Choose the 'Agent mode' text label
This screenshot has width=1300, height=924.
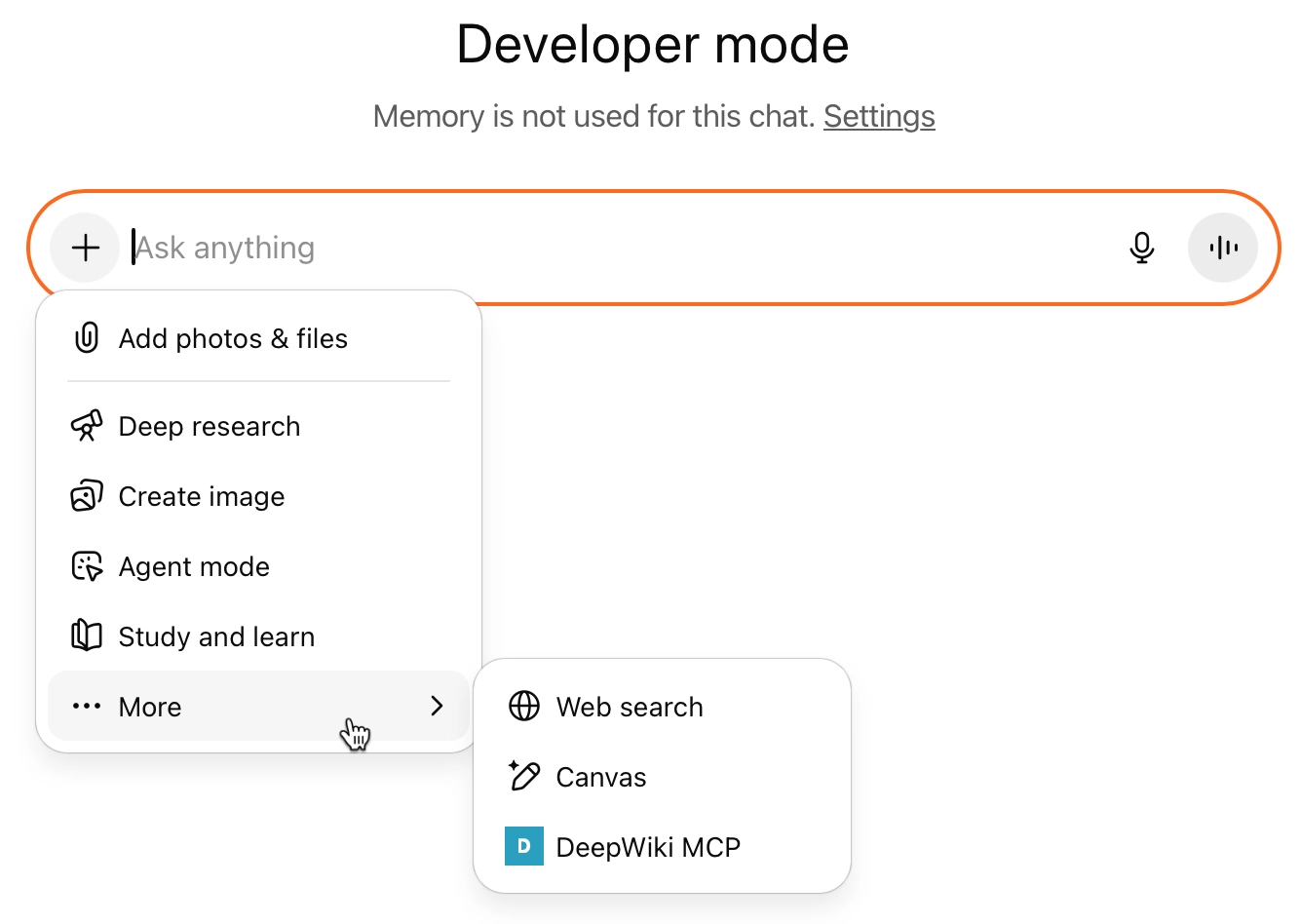coord(194,566)
